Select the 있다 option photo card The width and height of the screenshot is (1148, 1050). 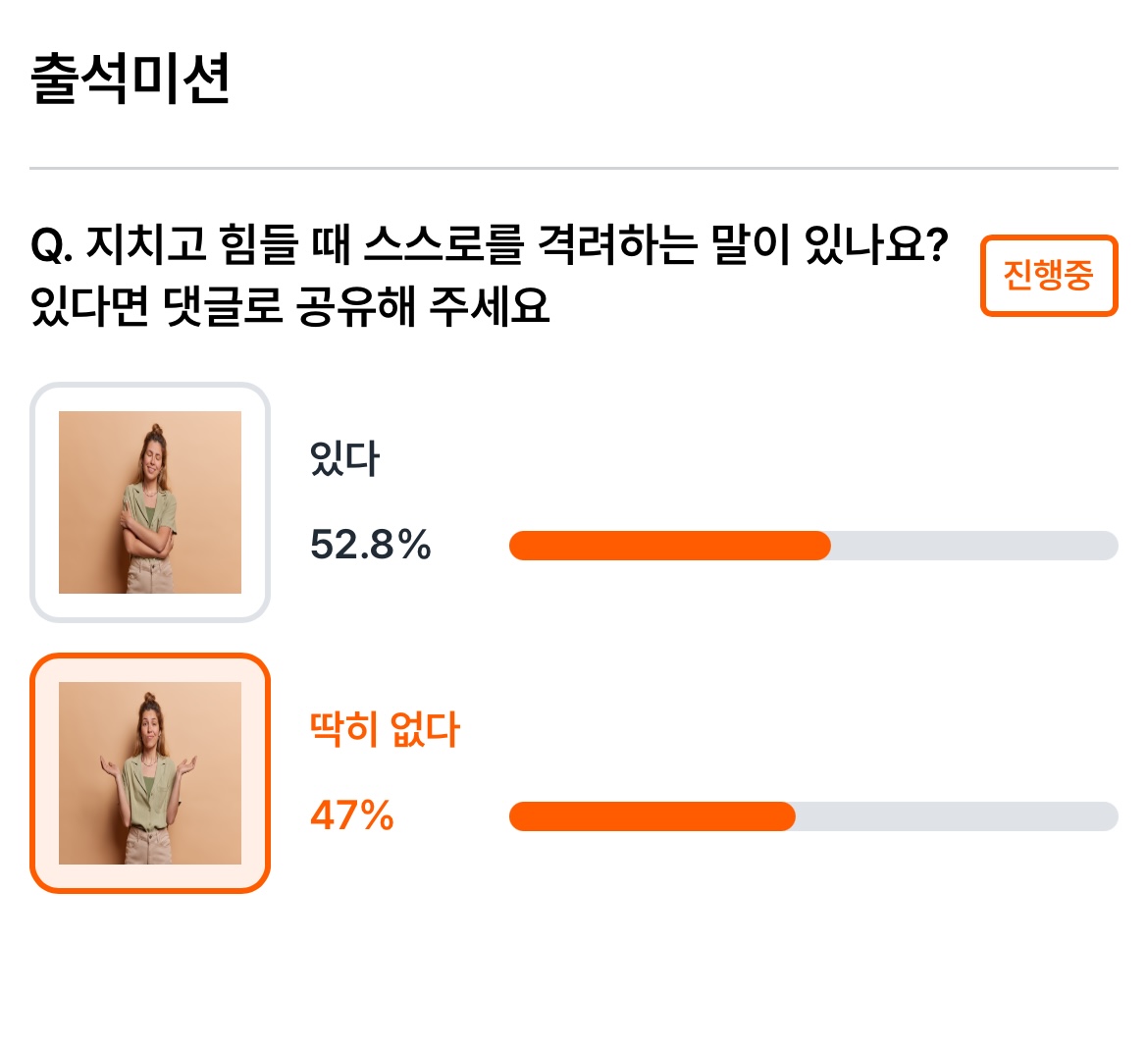[150, 502]
